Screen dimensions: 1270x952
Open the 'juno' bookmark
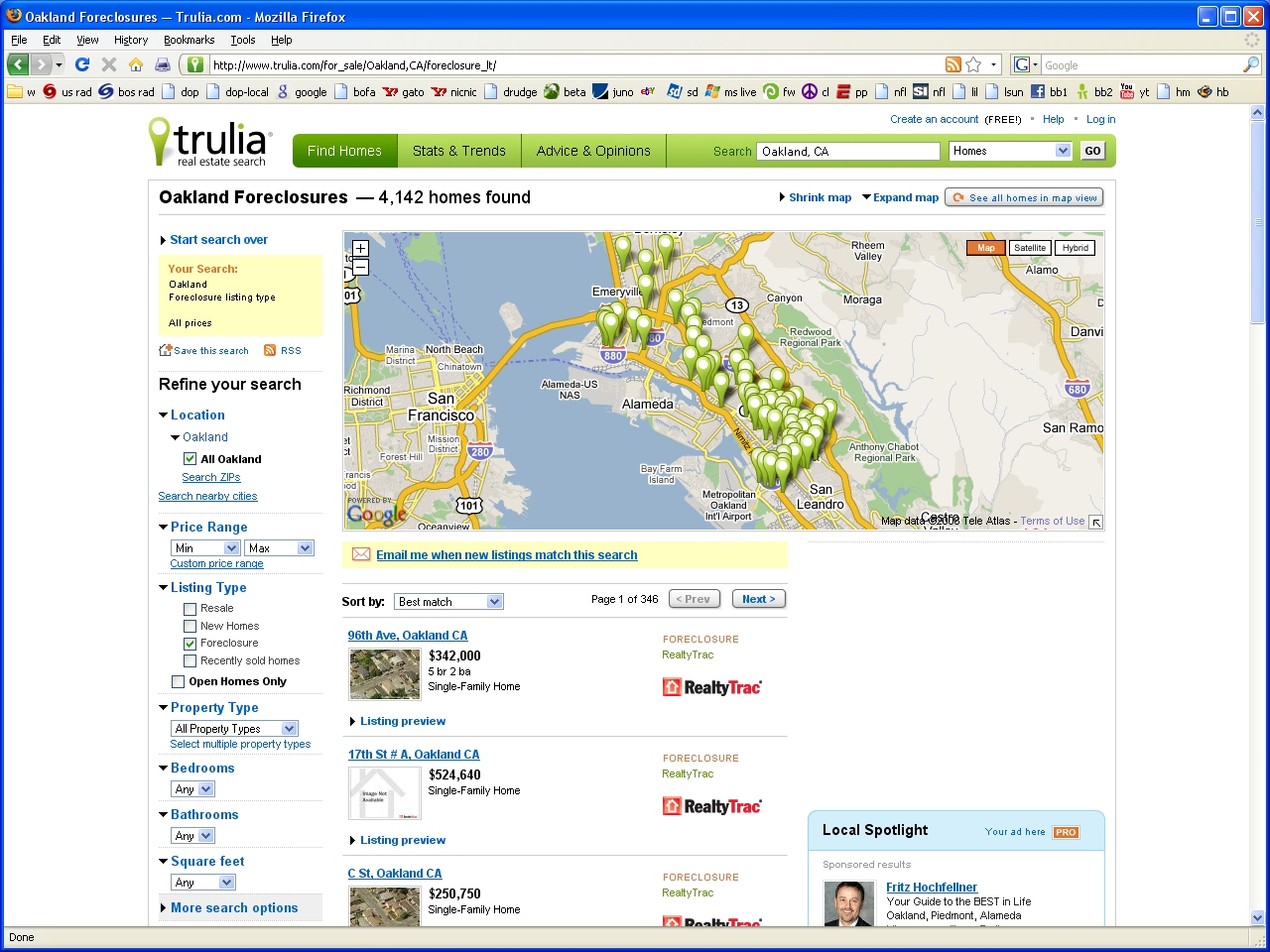point(613,91)
